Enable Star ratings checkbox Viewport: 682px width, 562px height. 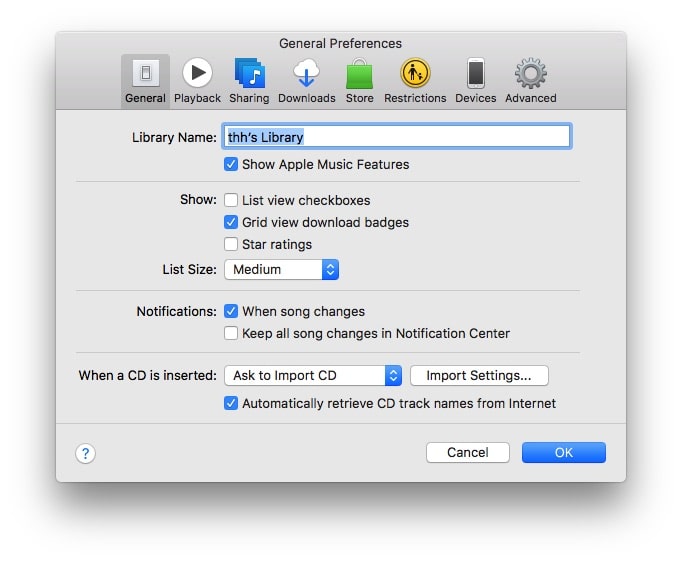tap(231, 244)
